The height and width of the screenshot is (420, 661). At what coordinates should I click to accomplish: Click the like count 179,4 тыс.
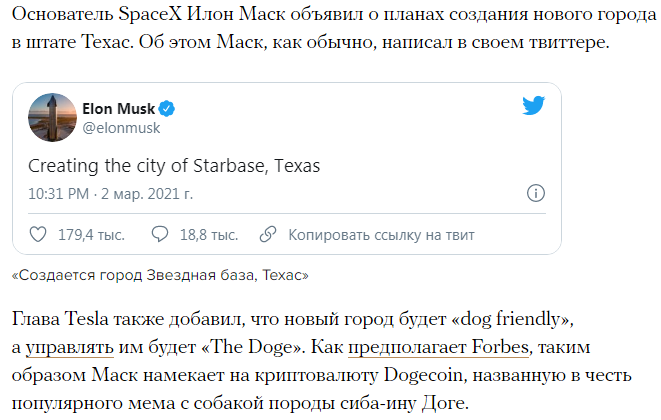pos(92,235)
